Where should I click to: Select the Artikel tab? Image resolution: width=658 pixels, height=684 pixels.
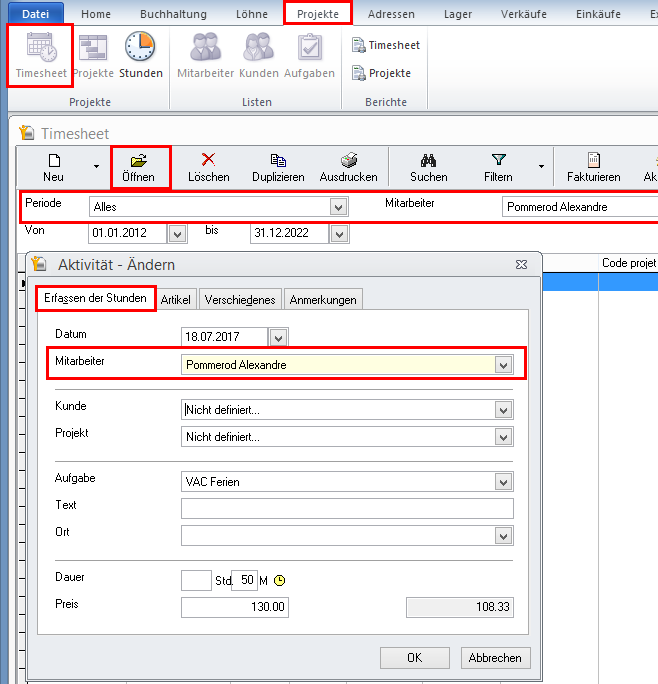tap(175, 300)
